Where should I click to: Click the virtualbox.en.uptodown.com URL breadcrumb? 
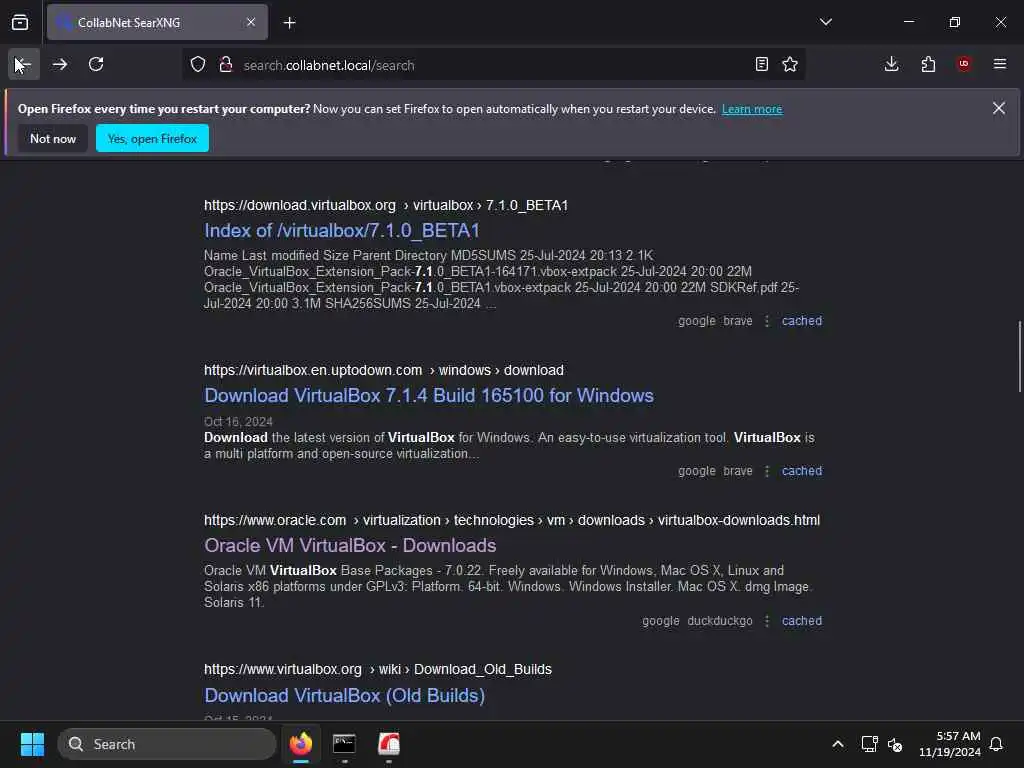pyautogui.click(x=384, y=370)
